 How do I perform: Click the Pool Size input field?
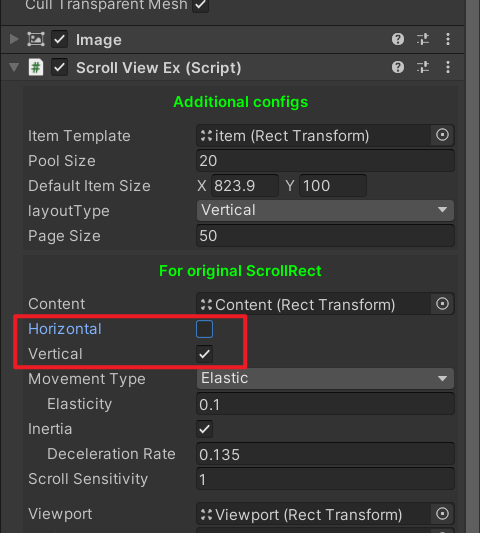325,160
